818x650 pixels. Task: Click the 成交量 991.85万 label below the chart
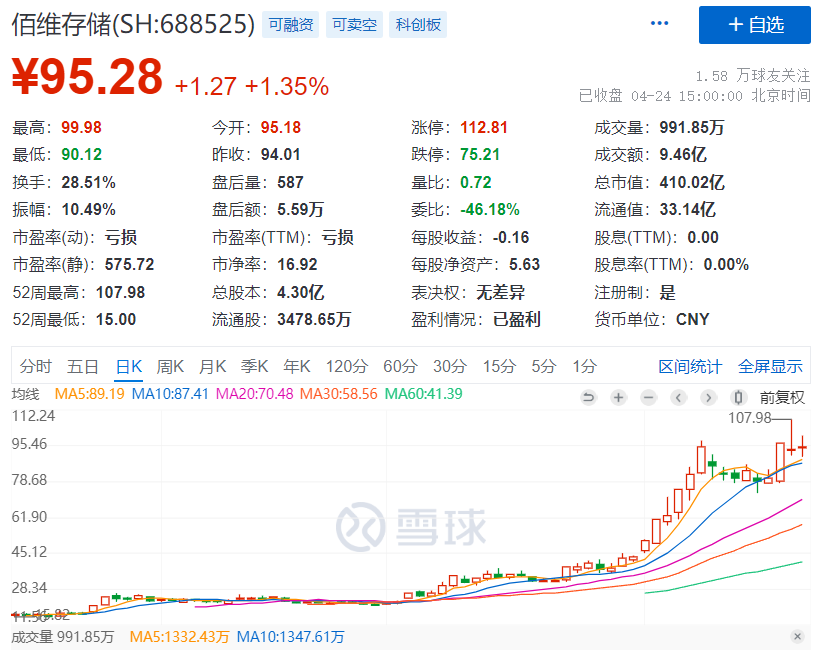pyautogui.click(x=63, y=637)
